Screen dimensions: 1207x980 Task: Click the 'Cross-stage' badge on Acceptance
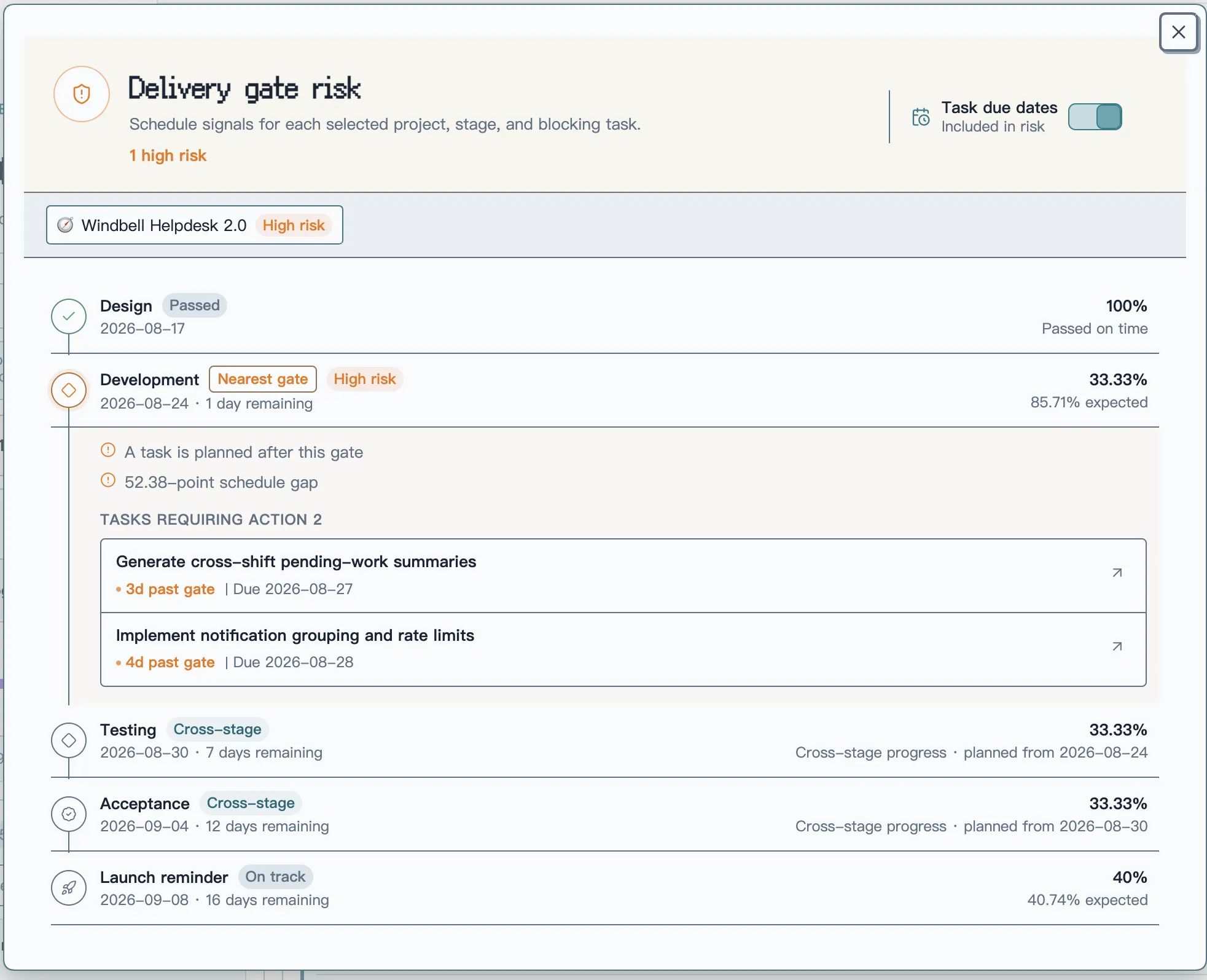(x=251, y=803)
